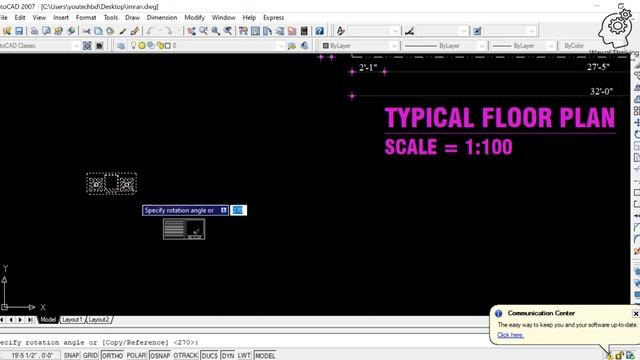Toggle POLAR tracking

point(136,356)
